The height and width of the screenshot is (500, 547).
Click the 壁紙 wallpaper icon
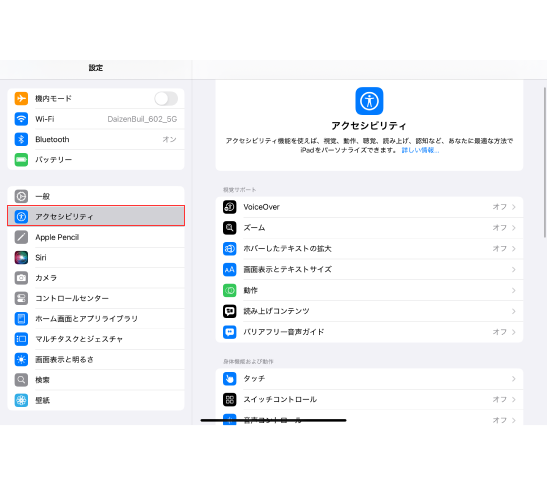tap(21, 400)
